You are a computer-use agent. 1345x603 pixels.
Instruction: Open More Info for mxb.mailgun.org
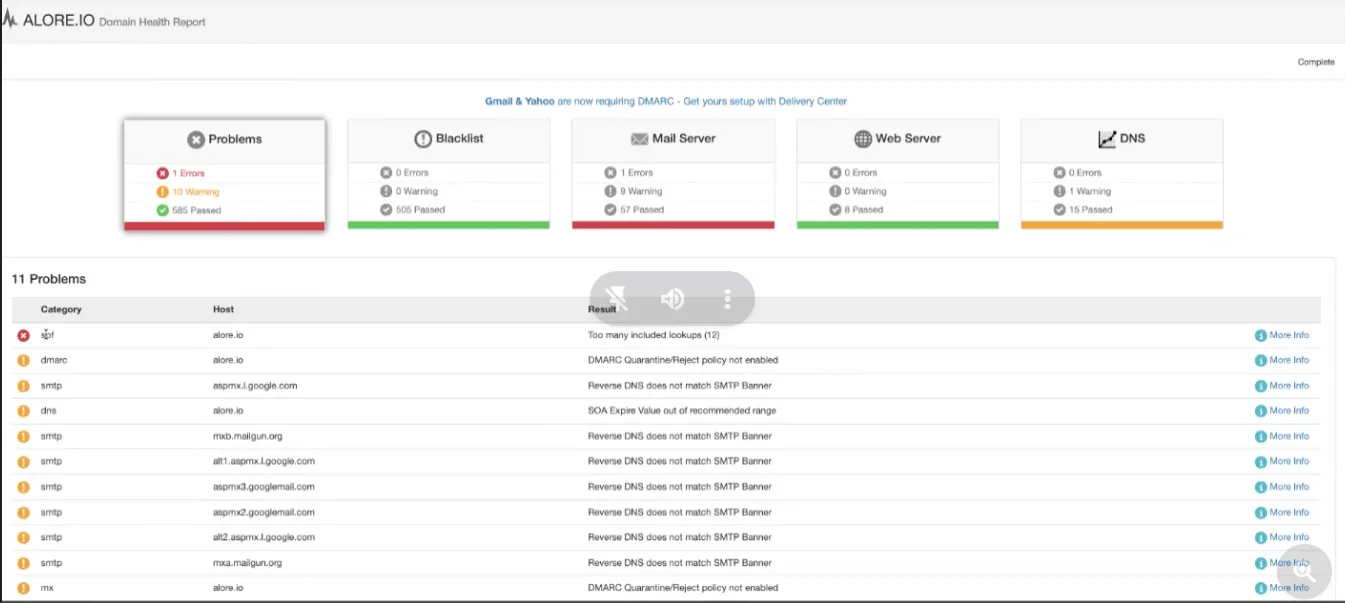tap(1282, 436)
